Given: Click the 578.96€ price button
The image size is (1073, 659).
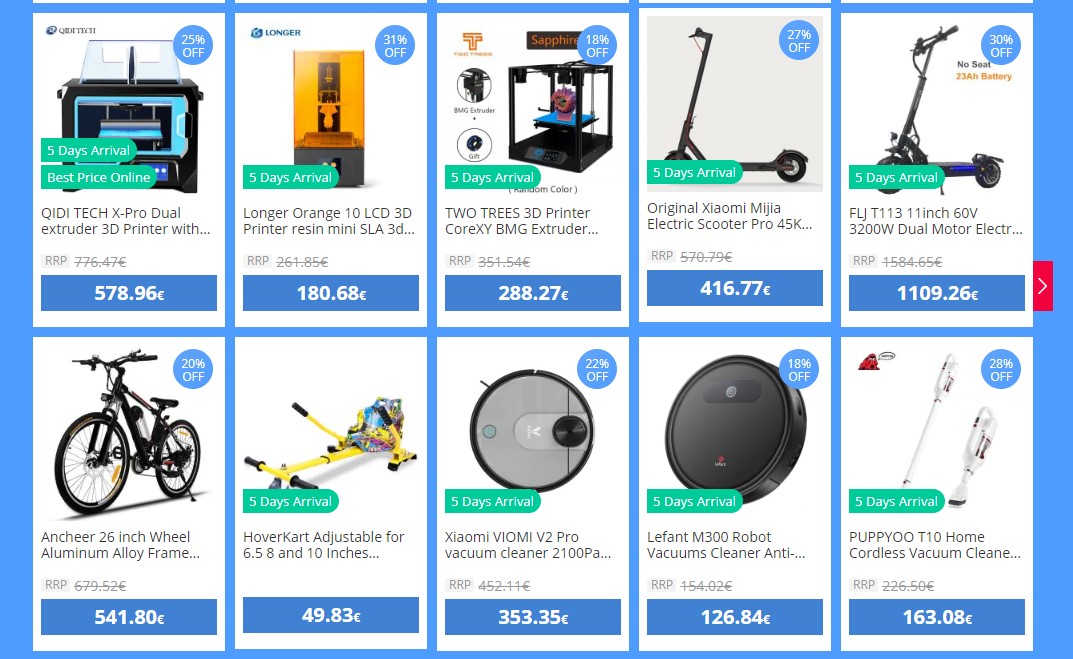Looking at the screenshot, I should (129, 293).
